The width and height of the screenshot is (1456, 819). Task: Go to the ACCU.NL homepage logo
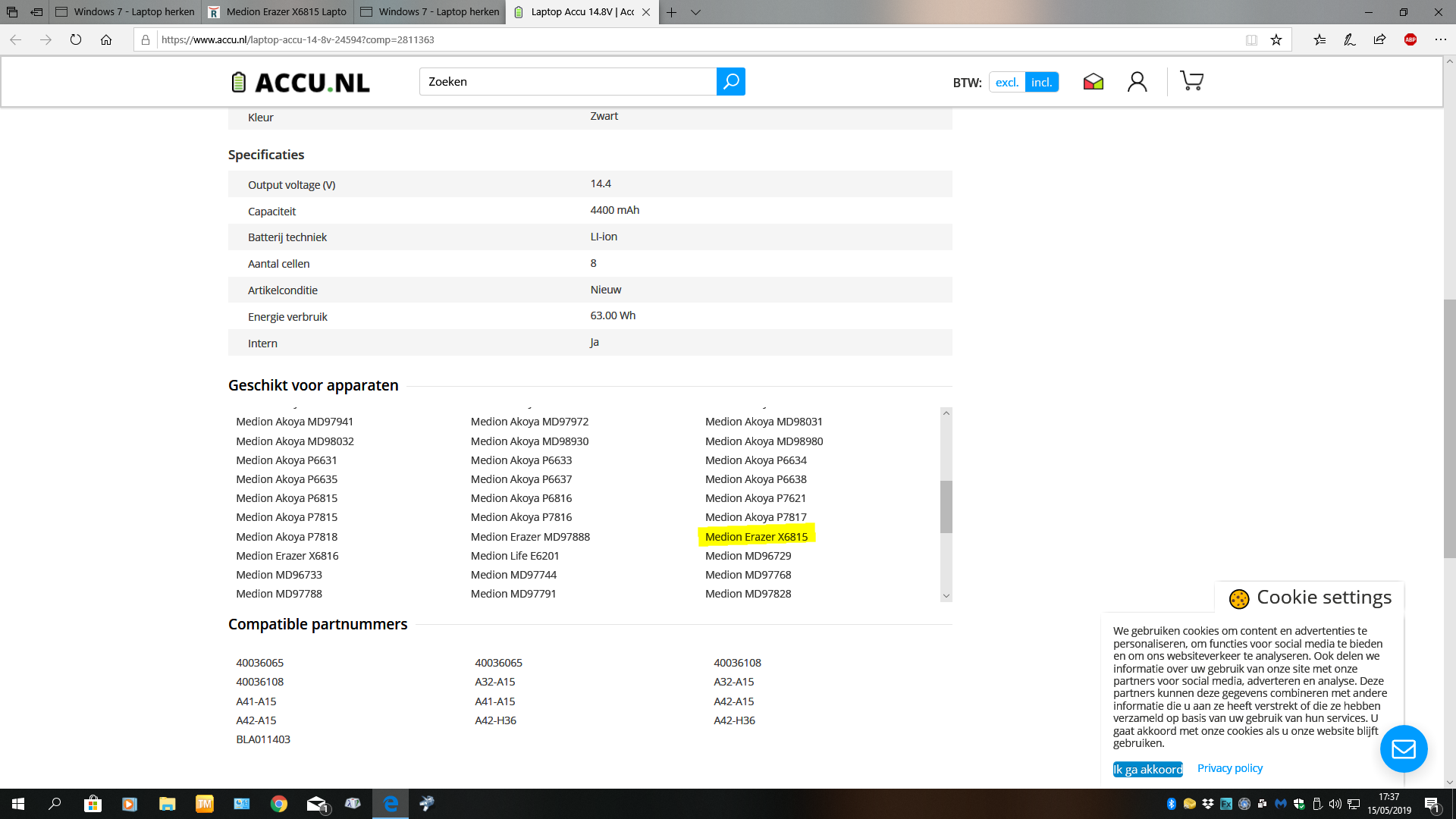pyautogui.click(x=301, y=82)
